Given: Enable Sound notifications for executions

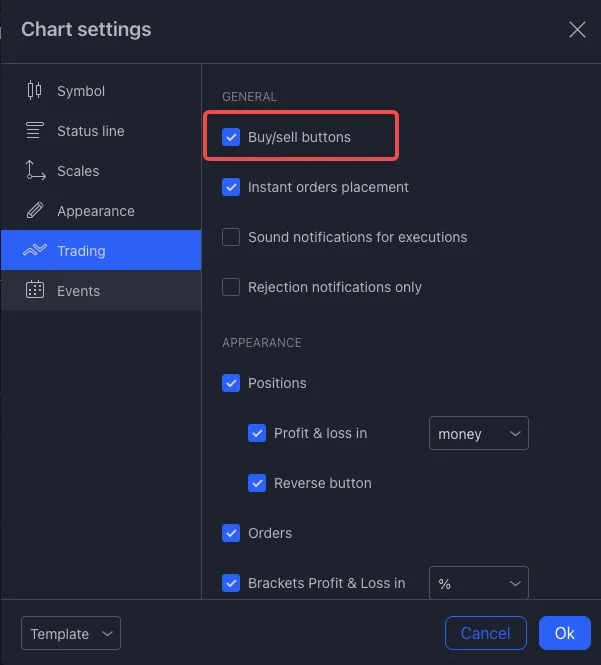Looking at the screenshot, I should click(x=231, y=237).
